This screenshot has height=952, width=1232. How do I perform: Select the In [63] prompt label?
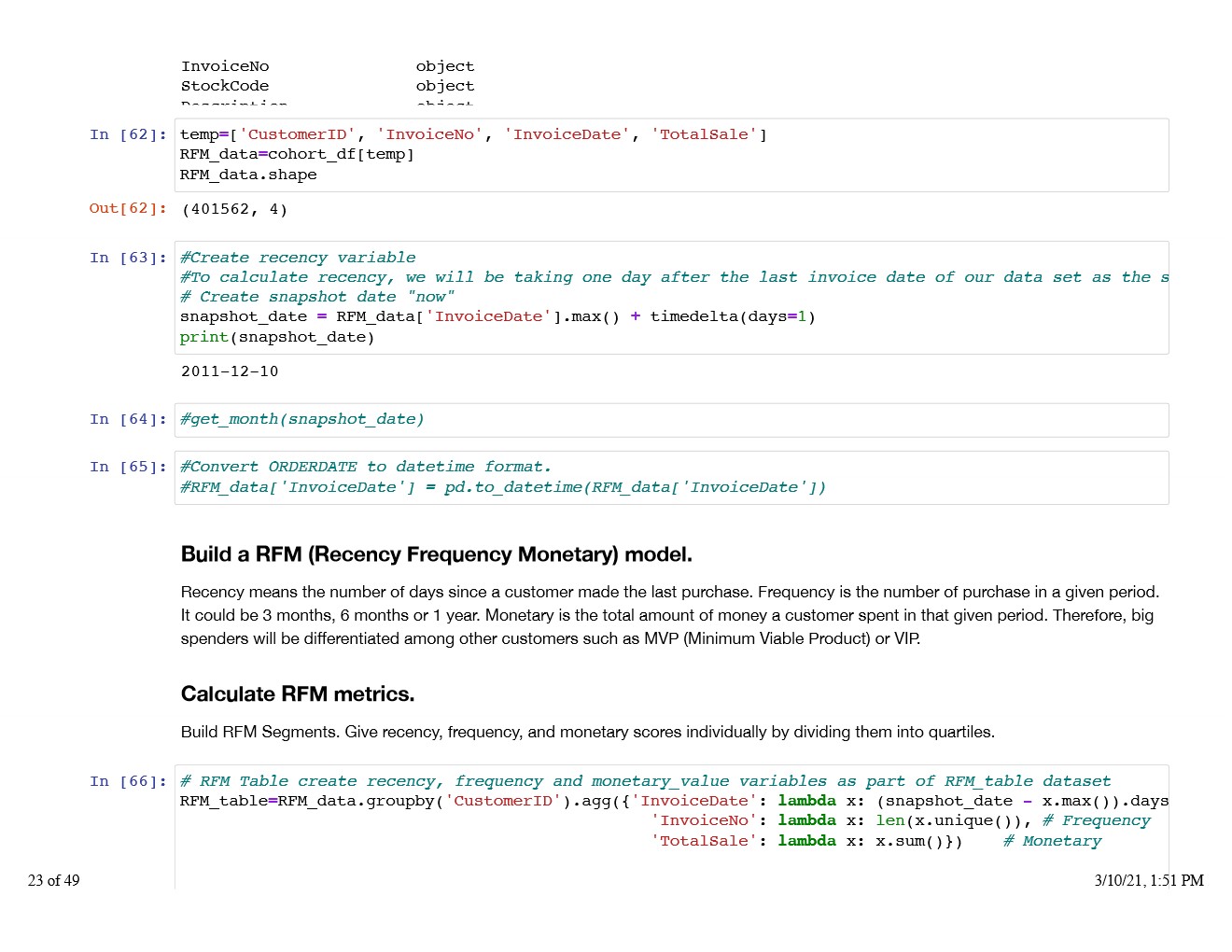[x=128, y=258]
